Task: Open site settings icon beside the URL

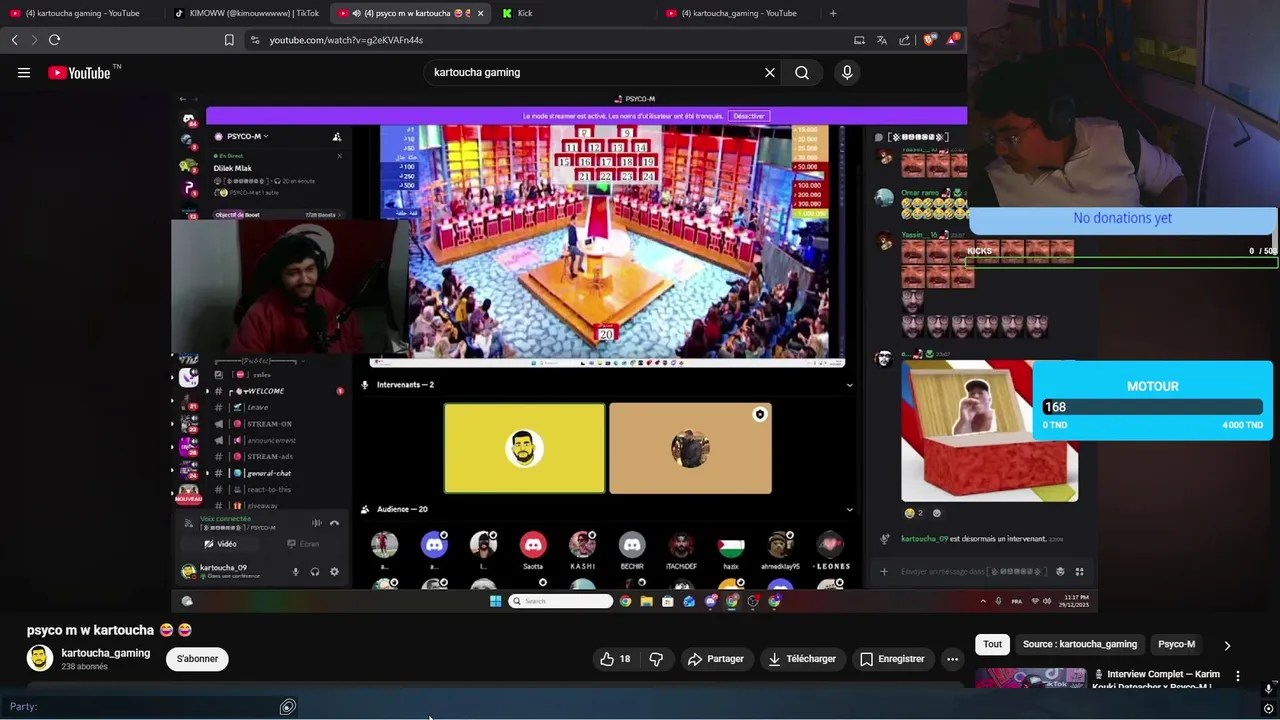Action: [255, 40]
